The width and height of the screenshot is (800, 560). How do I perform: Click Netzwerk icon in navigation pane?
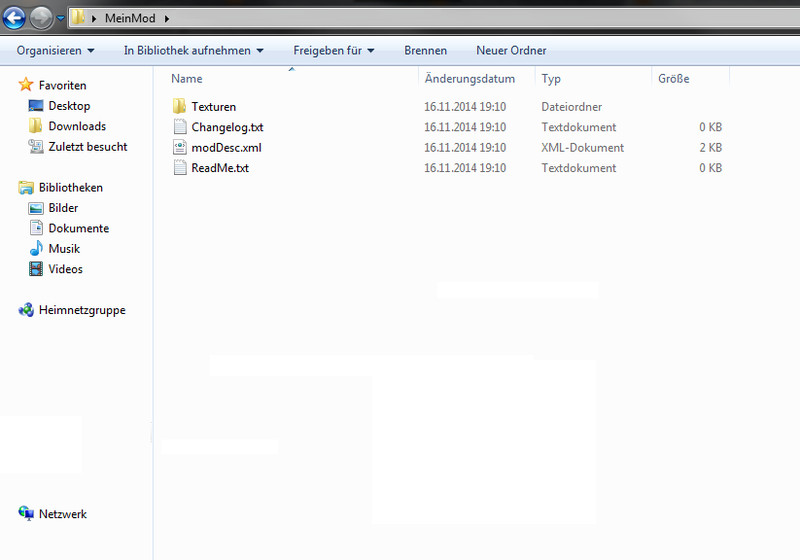[x=26, y=514]
